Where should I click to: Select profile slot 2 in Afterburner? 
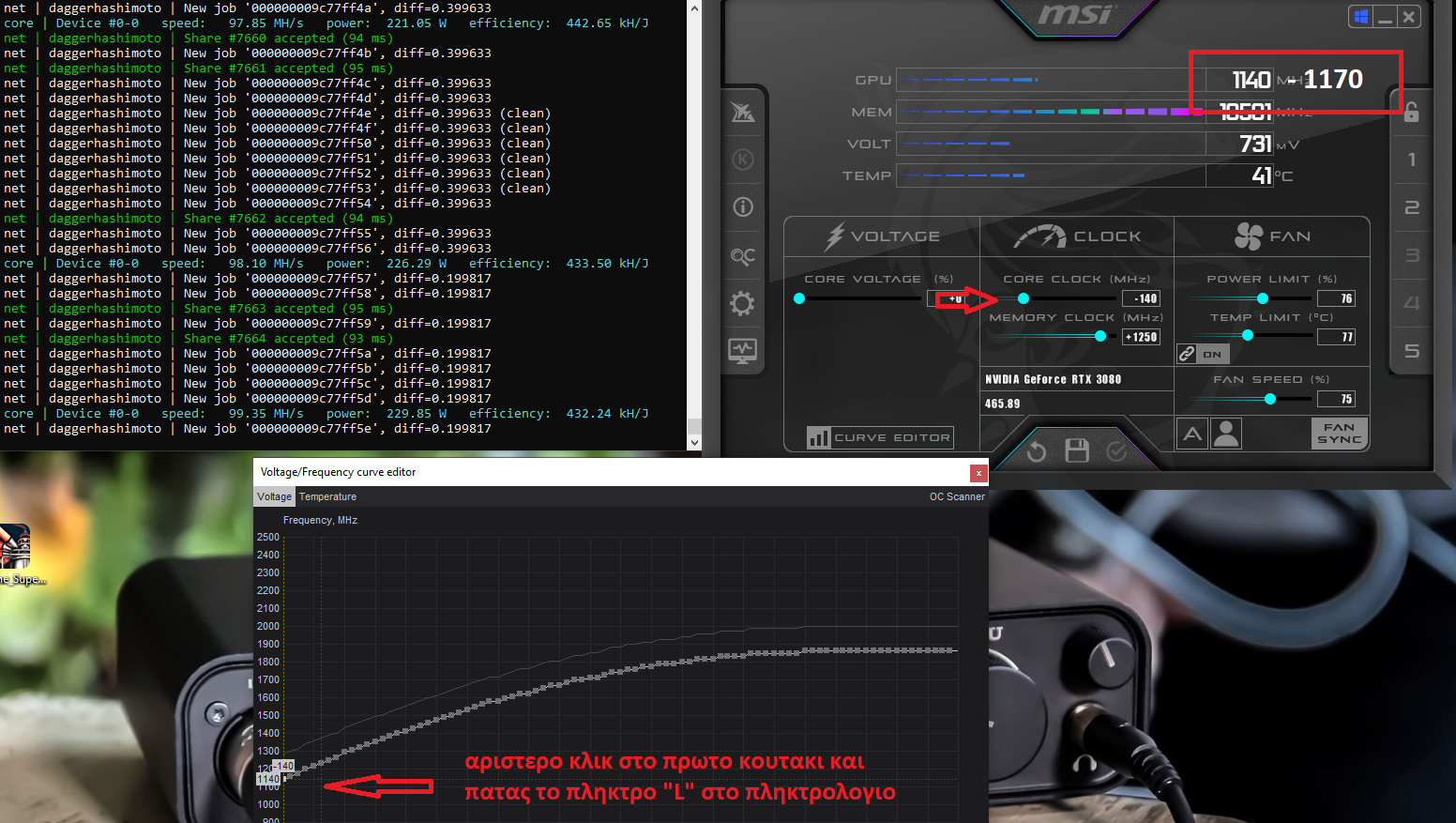coord(1412,207)
